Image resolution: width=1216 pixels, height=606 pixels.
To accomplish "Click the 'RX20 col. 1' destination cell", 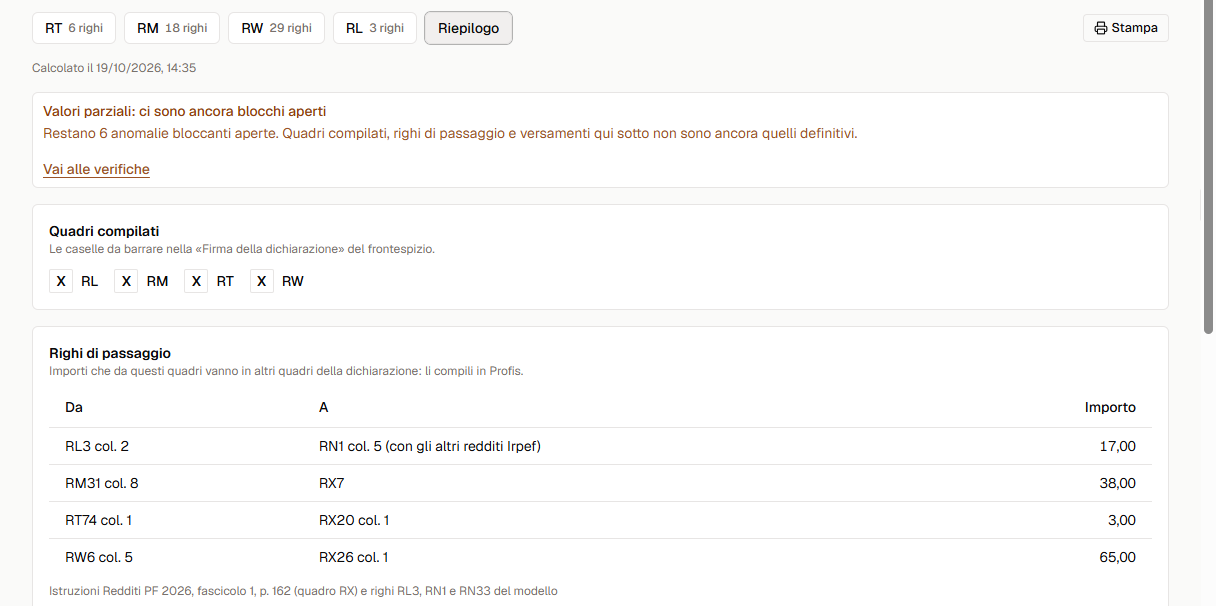I will pos(354,520).
